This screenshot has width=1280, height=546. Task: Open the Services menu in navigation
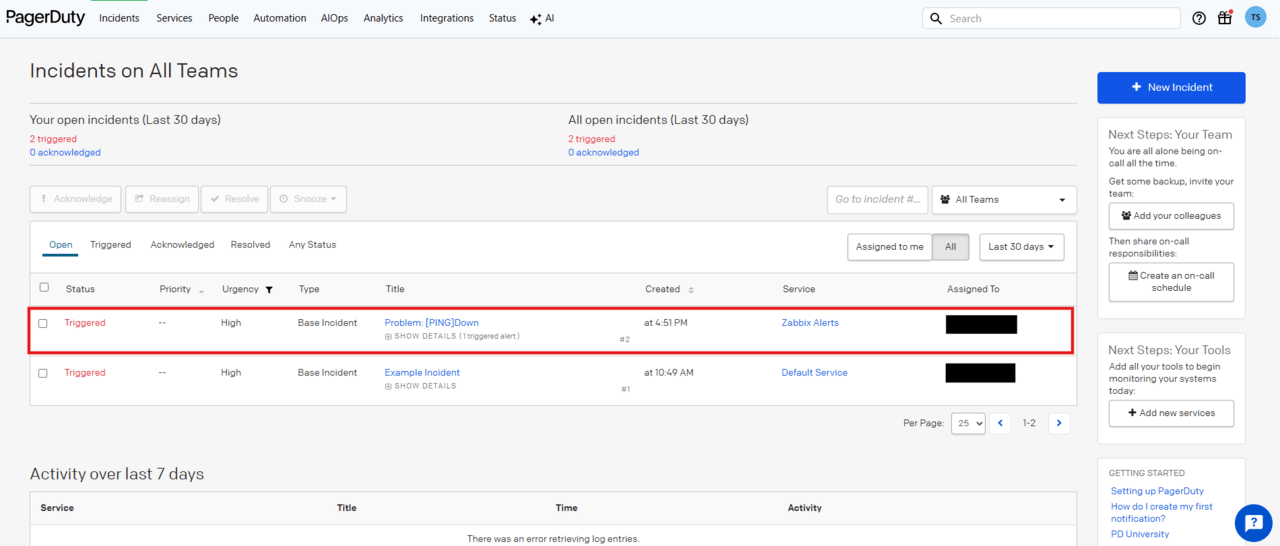click(x=174, y=18)
